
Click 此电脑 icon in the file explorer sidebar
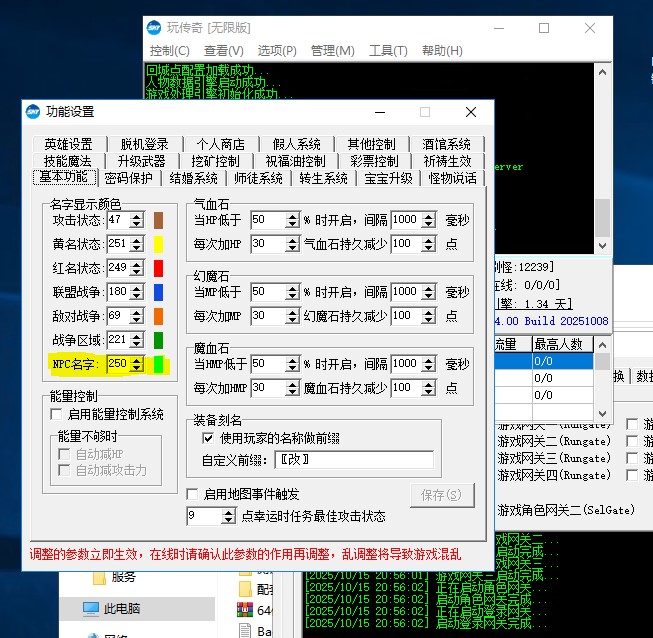click(x=90, y=608)
